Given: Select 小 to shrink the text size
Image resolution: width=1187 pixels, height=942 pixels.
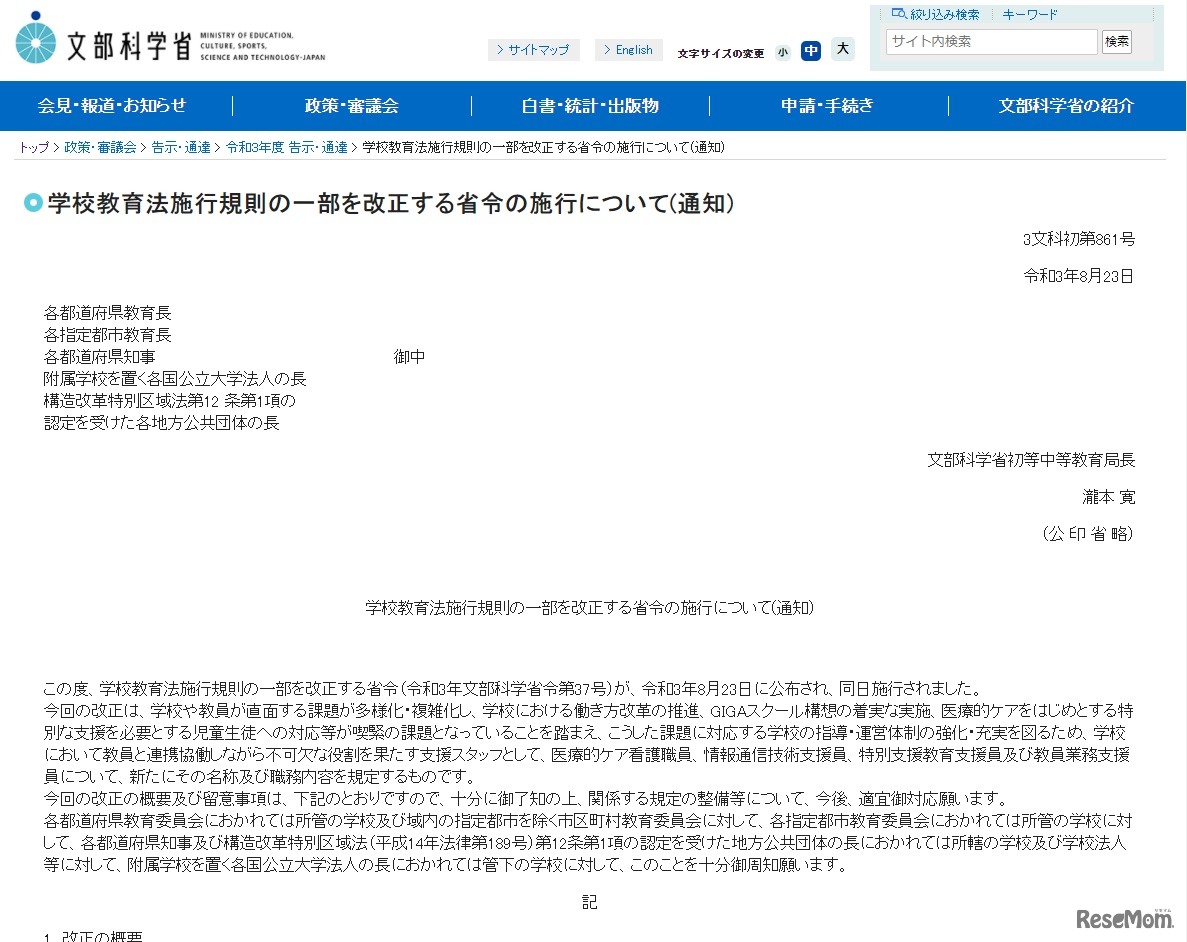Looking at the screenshot, I should 783,51.
